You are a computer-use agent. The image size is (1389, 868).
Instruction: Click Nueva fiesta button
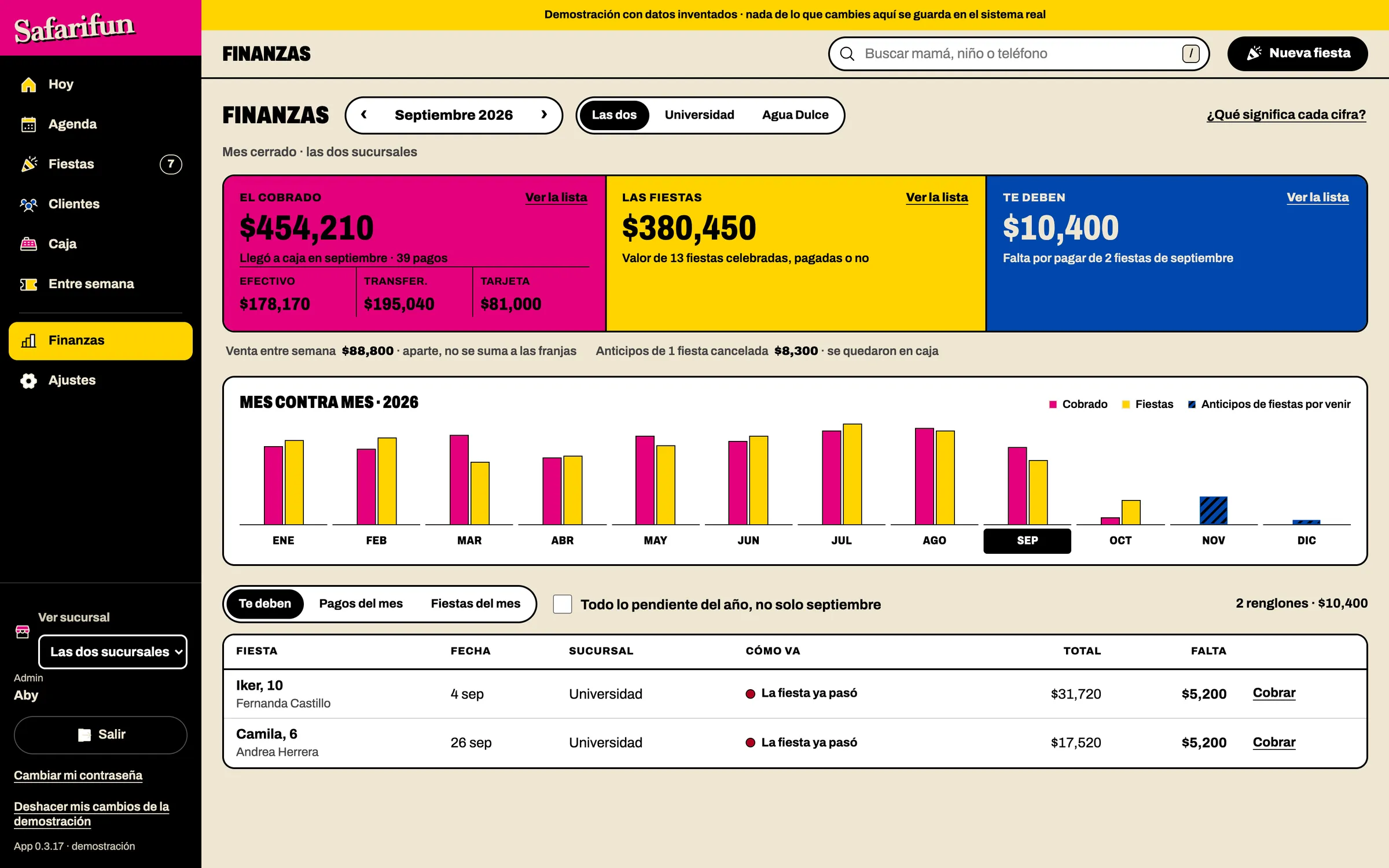tap(1298, 54)
